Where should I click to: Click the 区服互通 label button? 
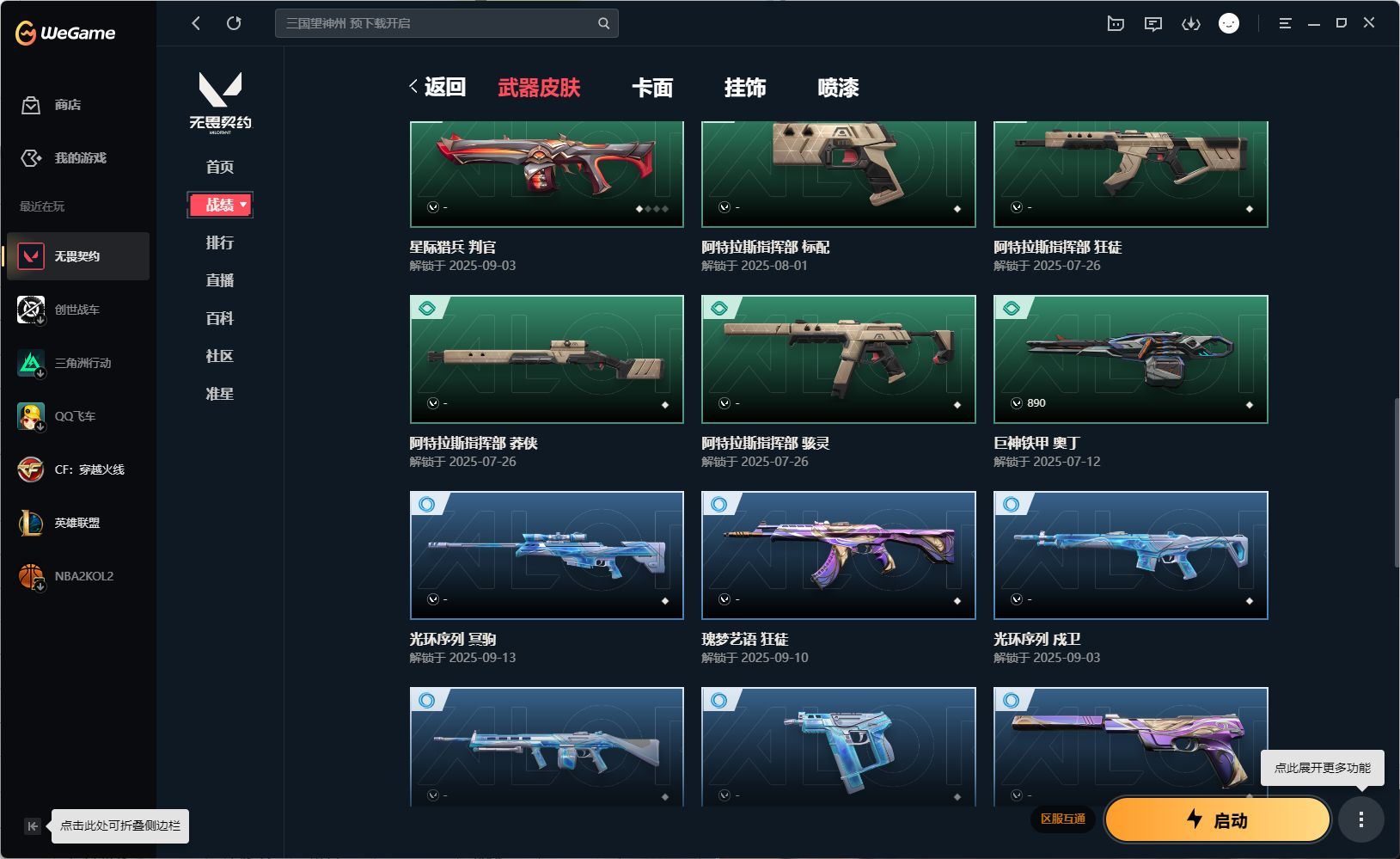[1063, 819]
